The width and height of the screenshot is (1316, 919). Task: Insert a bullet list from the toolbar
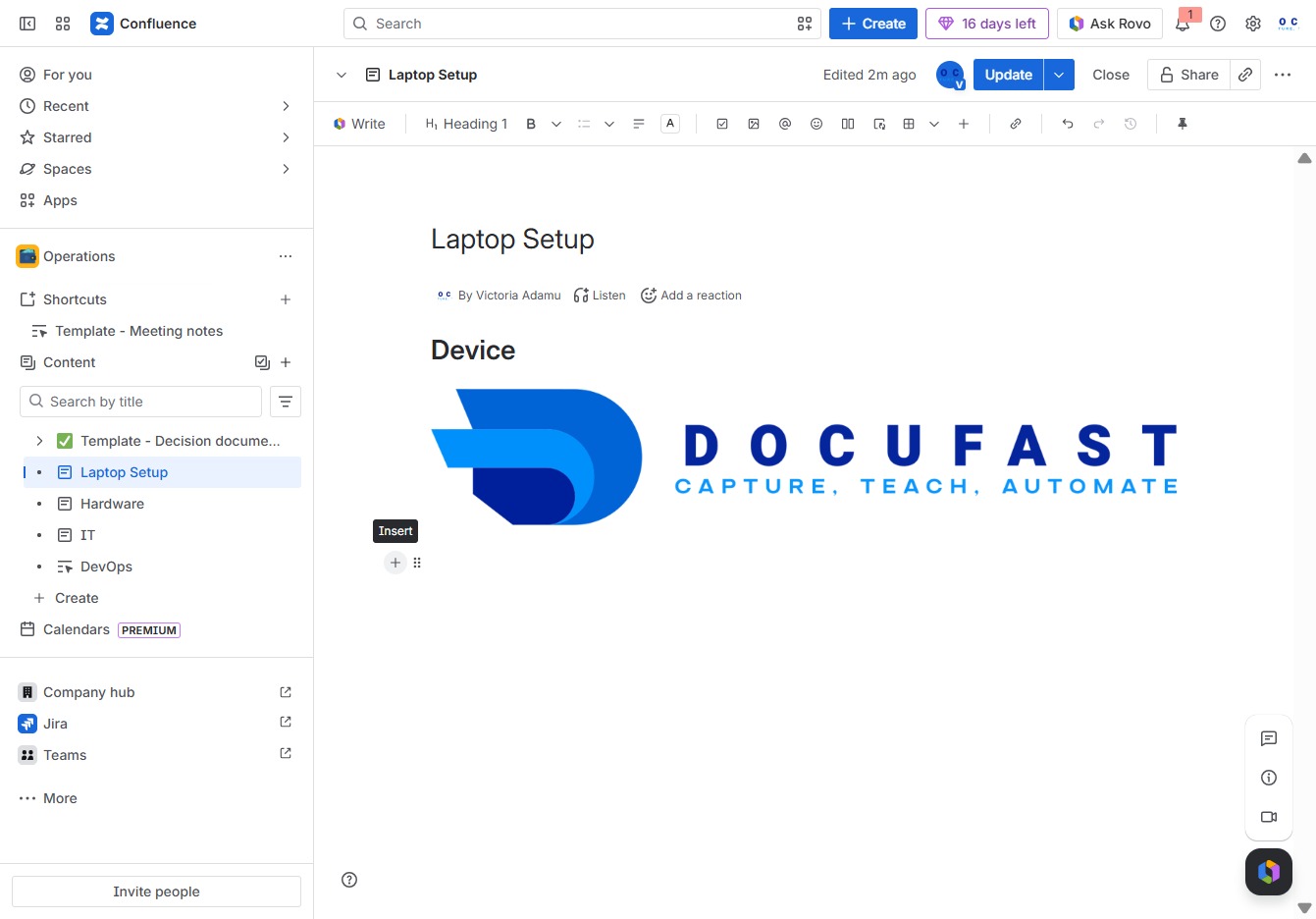coord(584,124)
